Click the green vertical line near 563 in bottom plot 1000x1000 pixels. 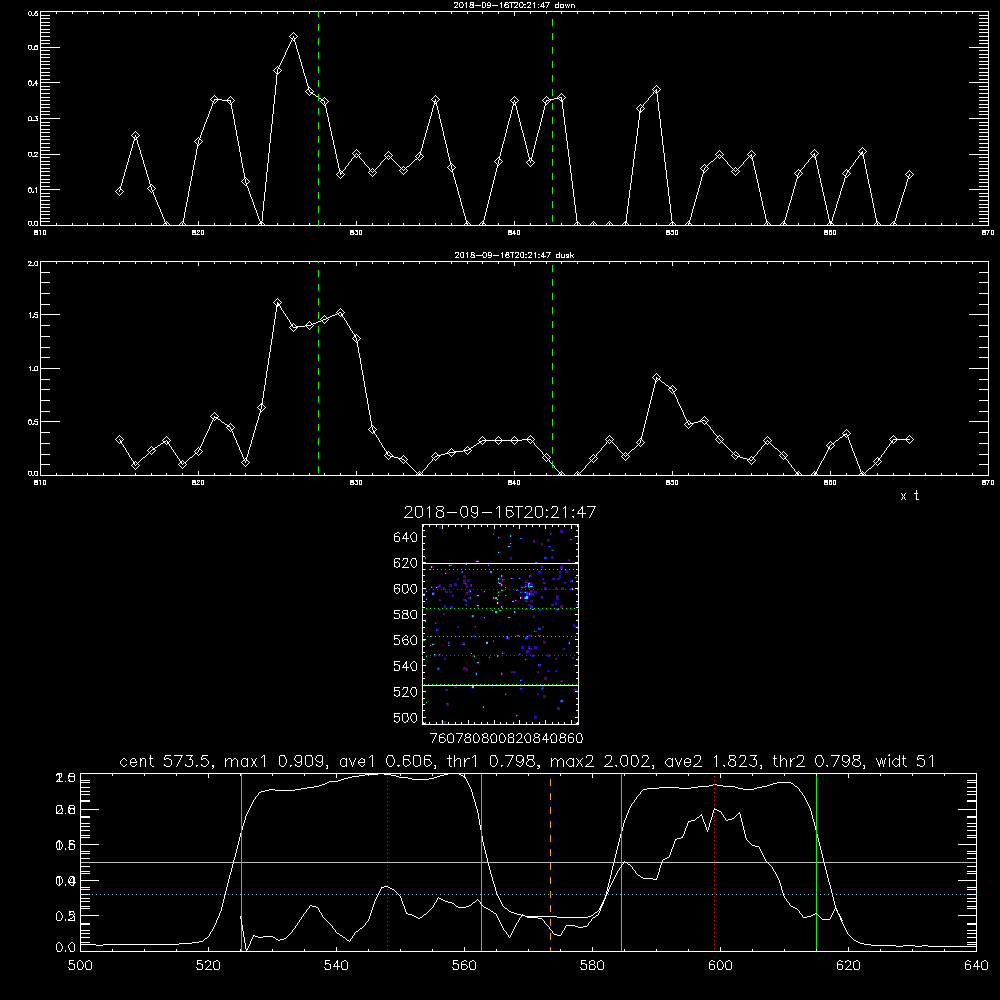click(x=482, y=861)
